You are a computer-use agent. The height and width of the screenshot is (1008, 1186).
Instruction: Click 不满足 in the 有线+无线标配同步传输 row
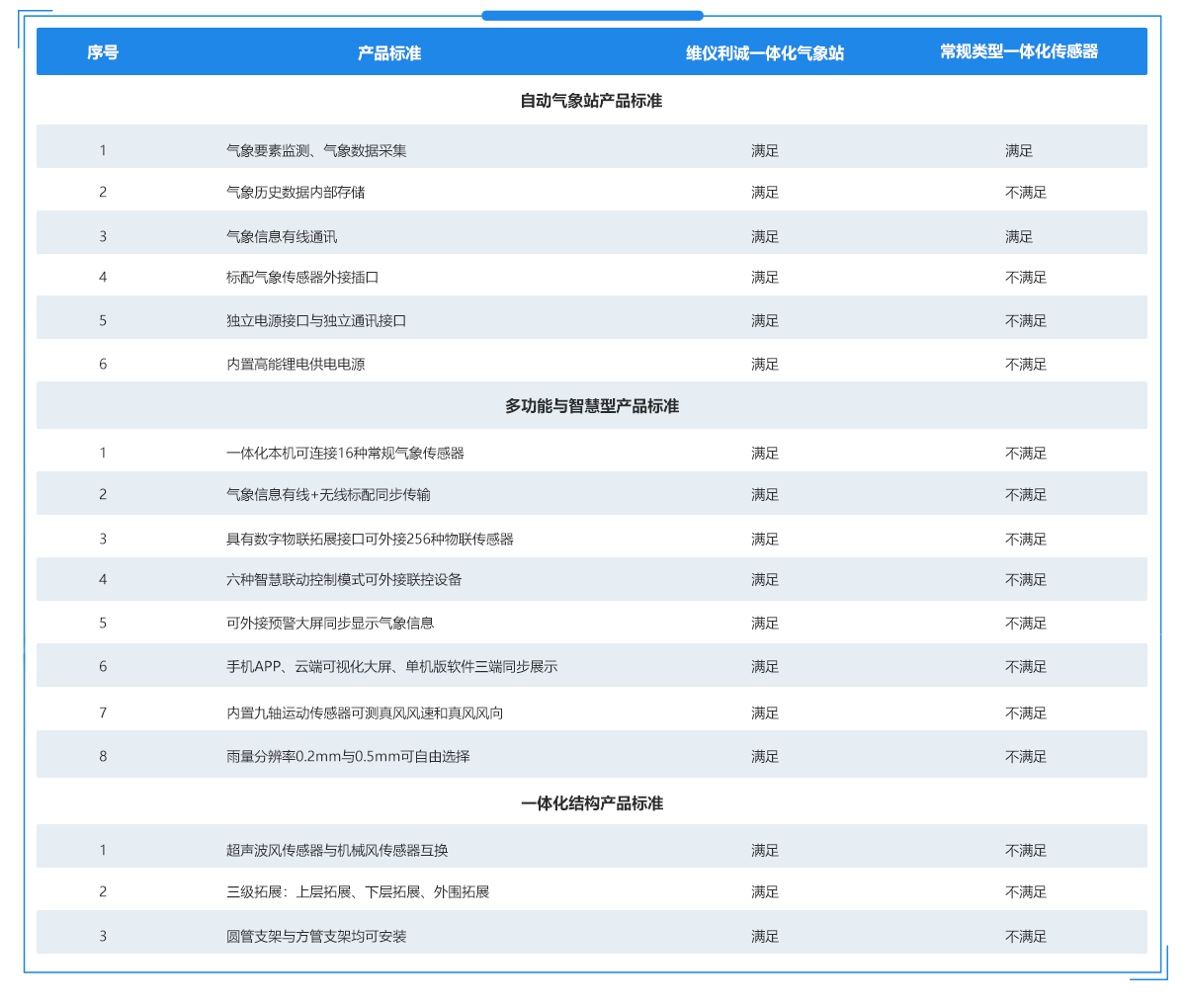(x=1026, y=494)
